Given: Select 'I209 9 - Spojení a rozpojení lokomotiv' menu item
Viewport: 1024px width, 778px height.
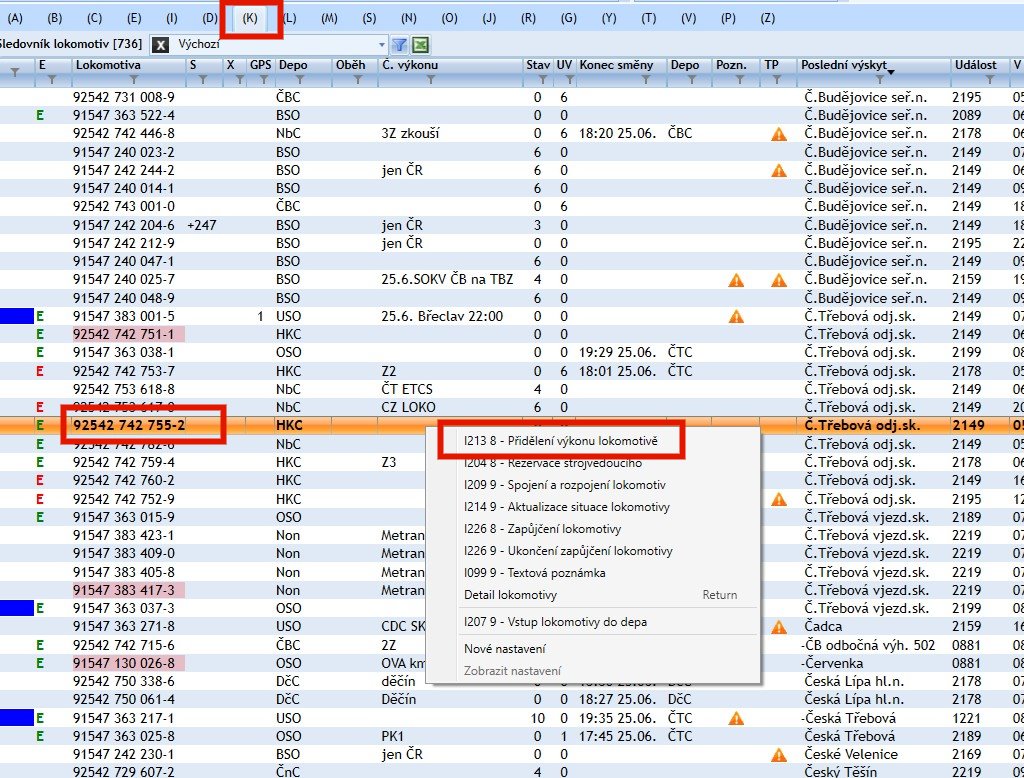Looking at the screenshot, I should coord(564,485).
